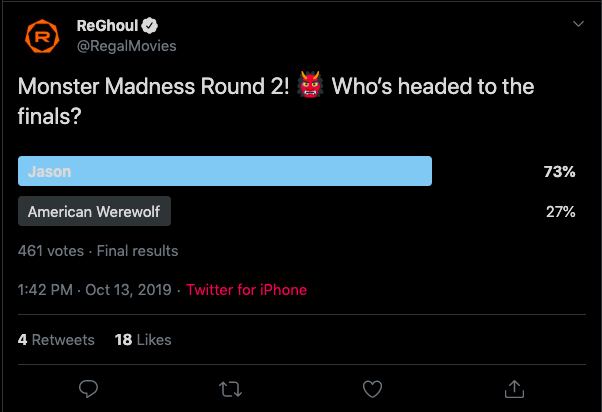Screen dimensions: 602x412
Task: Select the American Werewolf poll option
Action: point(95,212)
